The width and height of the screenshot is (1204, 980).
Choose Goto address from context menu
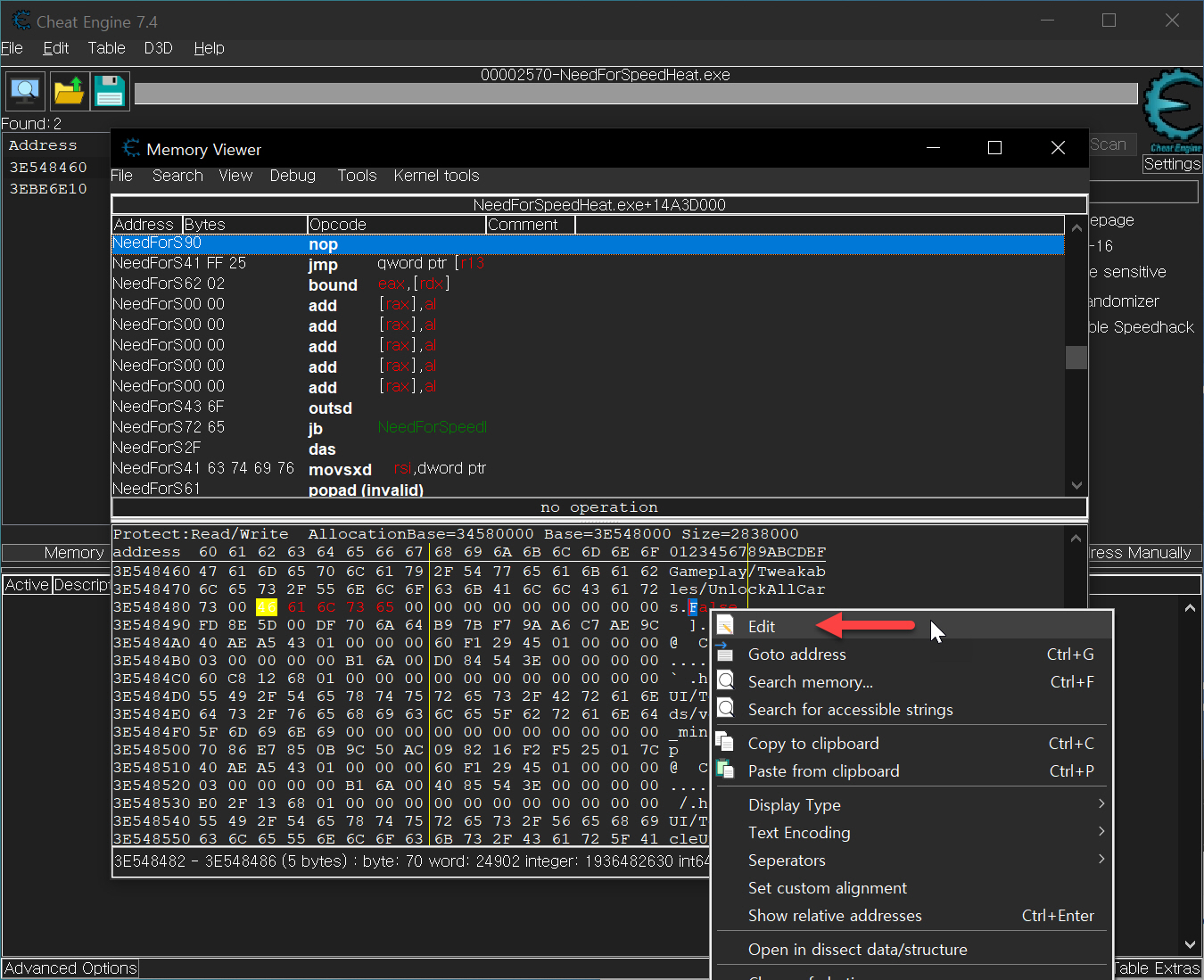(911, 654)
